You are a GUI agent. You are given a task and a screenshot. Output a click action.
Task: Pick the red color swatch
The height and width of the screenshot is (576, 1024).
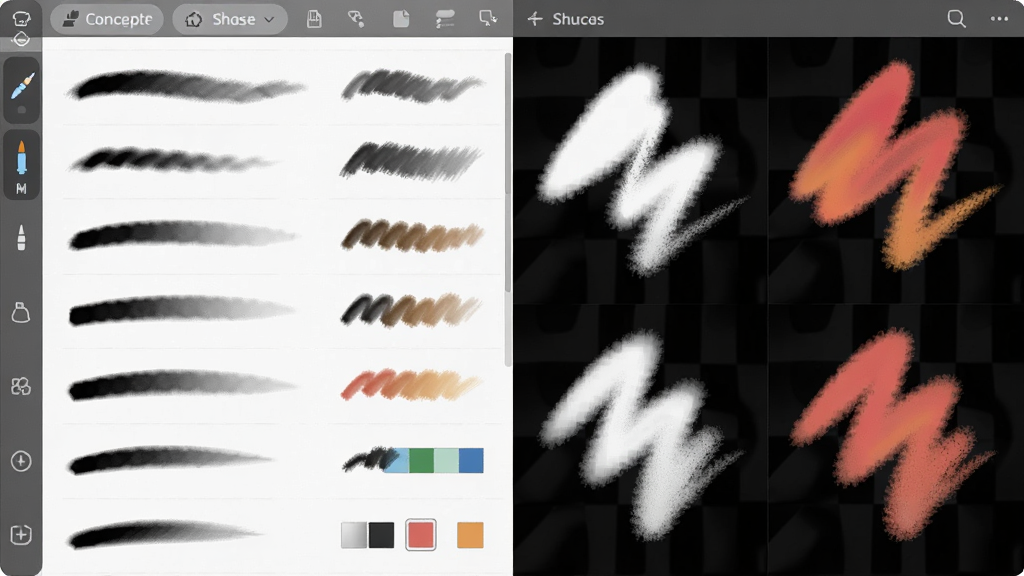tap(421, 535)
